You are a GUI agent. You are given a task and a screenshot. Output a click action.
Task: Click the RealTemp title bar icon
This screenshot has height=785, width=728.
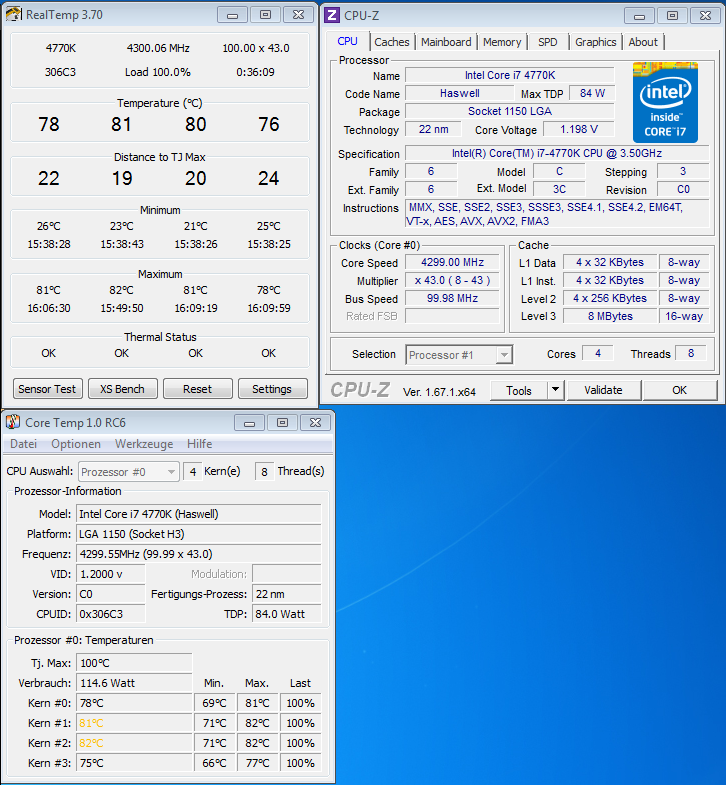[14, 14]
